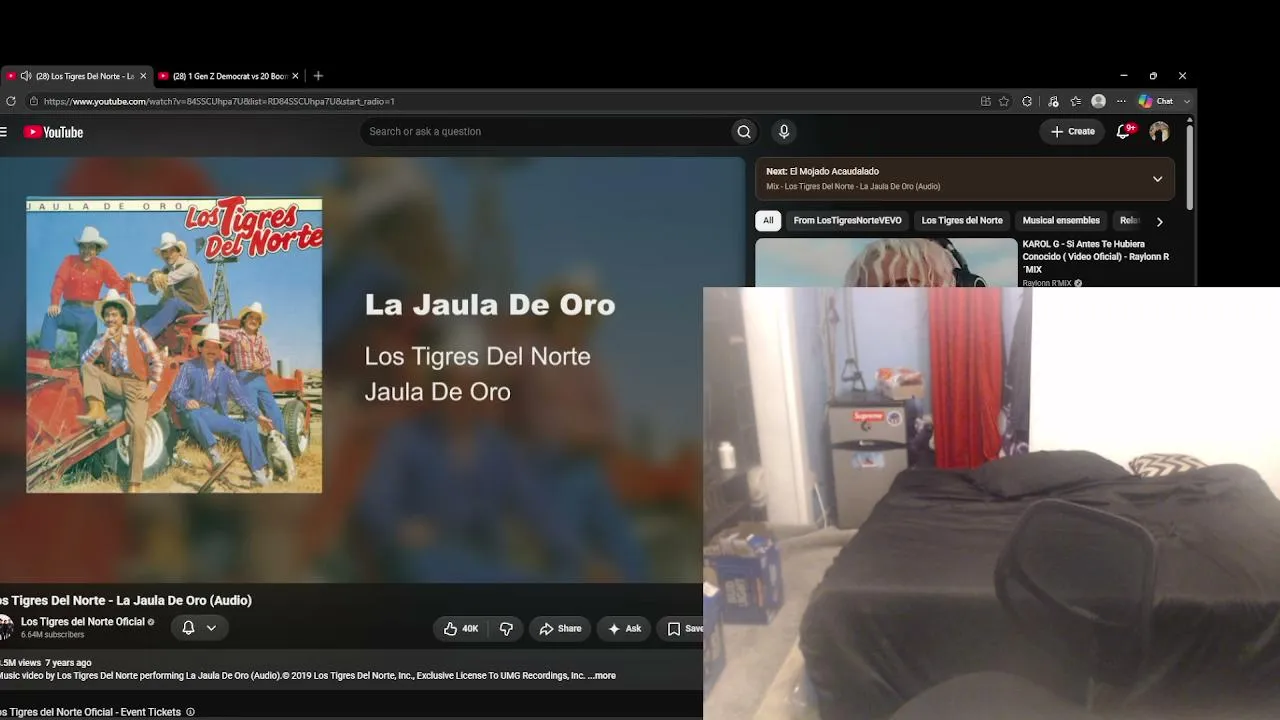The image size is (1280, 720).
Task: Open KAROL G - Si Antes Te Hubiera Conocido title
Action: pos(1096,256)
